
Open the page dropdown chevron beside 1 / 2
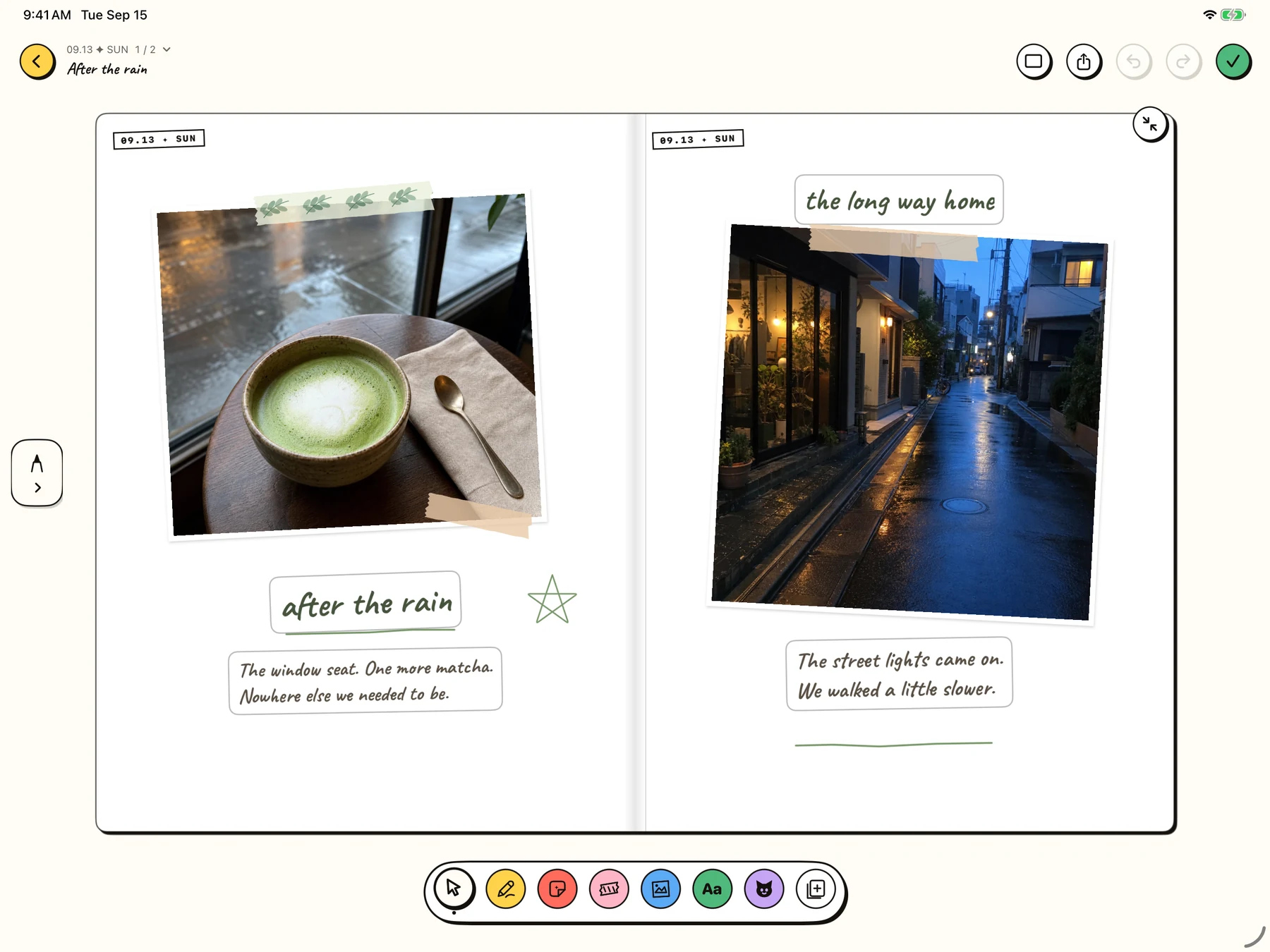pos(167,49)
